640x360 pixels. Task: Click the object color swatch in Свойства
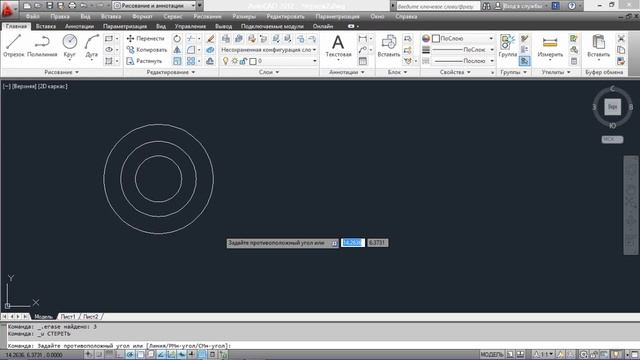click(x=426, y=38)
